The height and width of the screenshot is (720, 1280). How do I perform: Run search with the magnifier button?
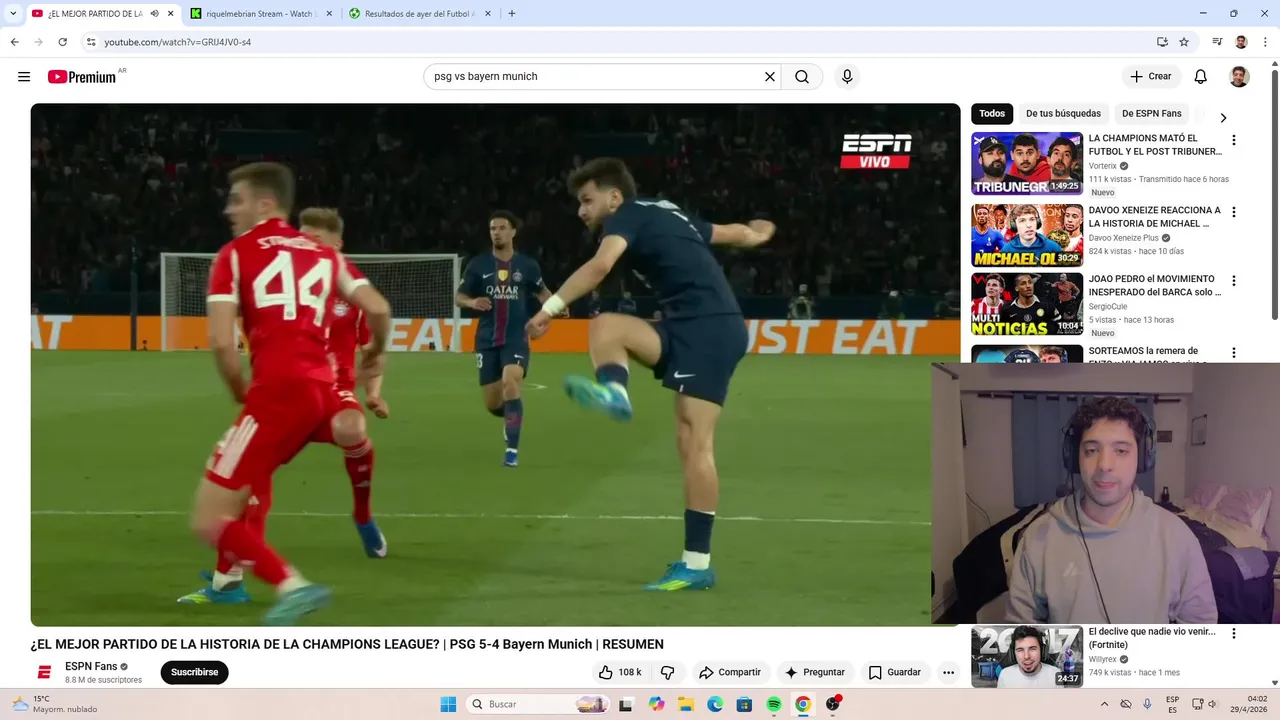pos(802,77)
